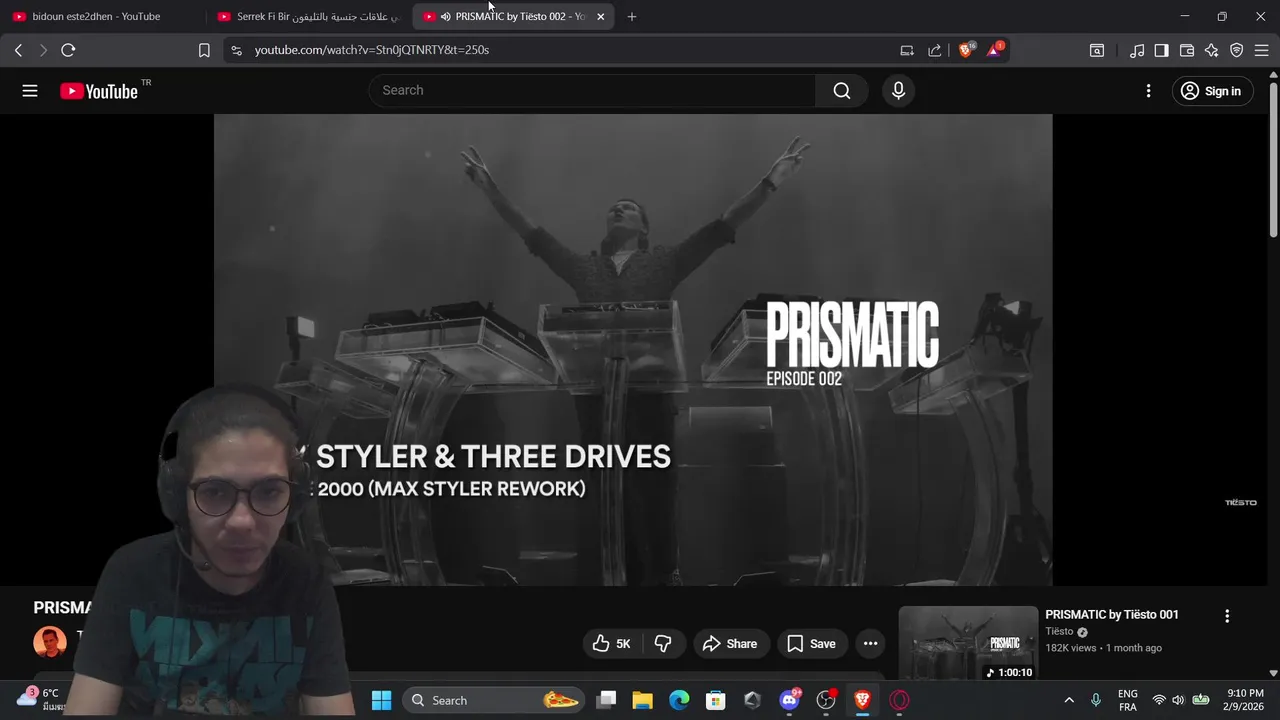Open File Explorer from the taskbar
The width and height of the screenshot is (1280, 720).
[642, 700]
